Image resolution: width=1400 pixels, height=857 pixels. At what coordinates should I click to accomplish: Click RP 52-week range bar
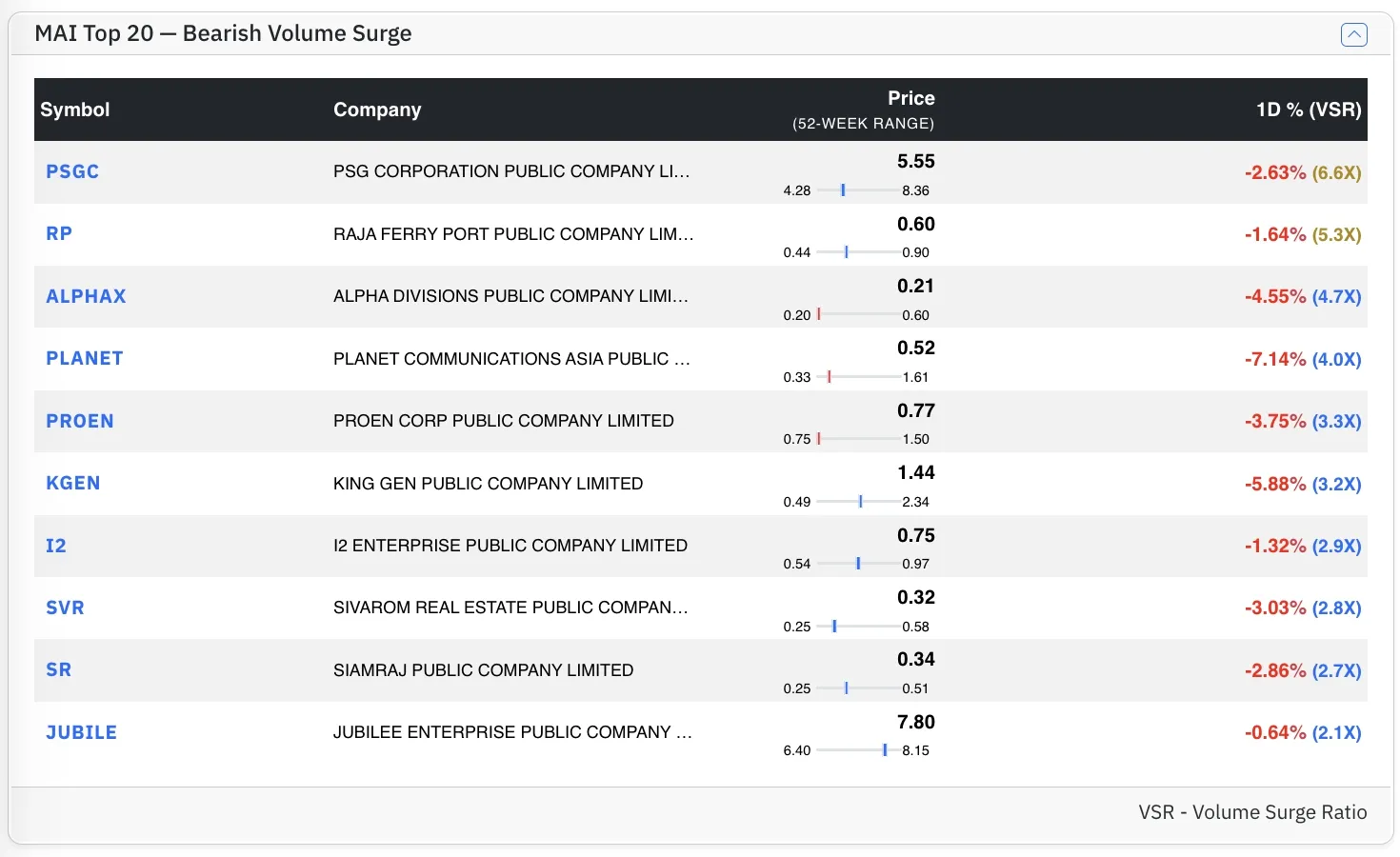point(857,252)
